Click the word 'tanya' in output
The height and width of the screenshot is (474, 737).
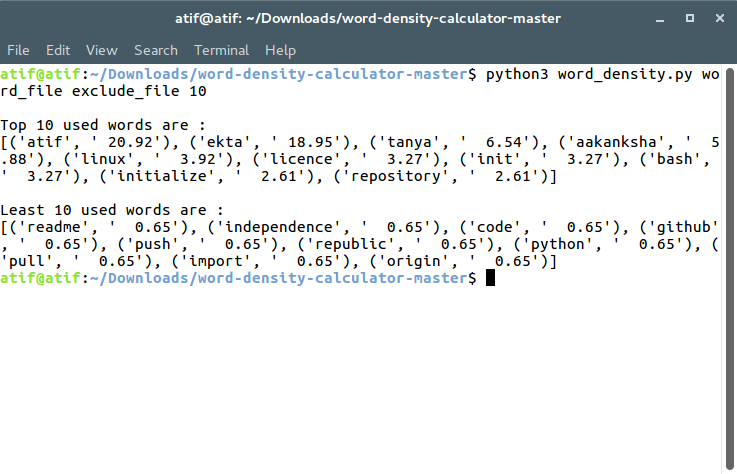point(409,142)
